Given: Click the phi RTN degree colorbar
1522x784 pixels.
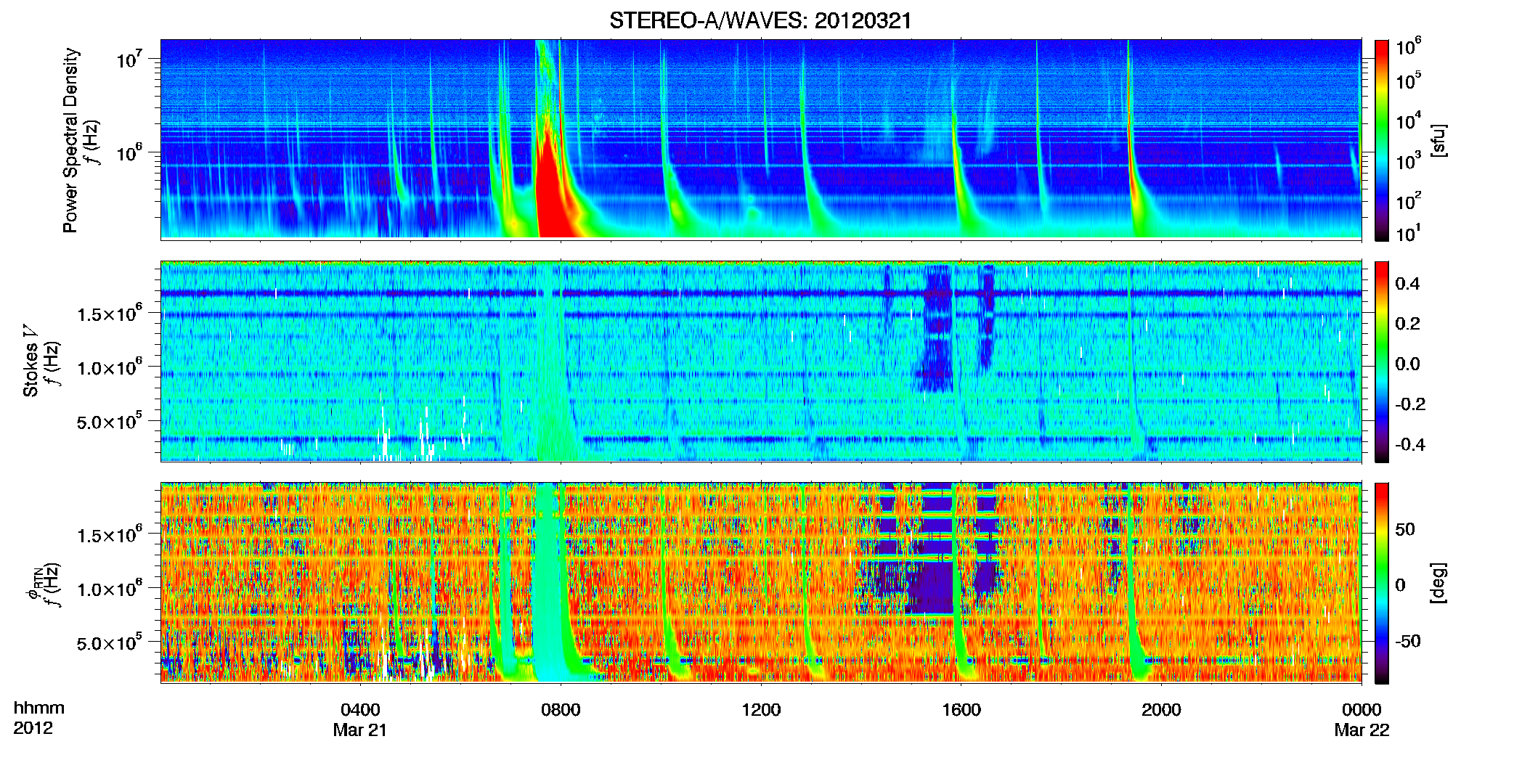Looking at the screenshot, I should click(1382, 583).
